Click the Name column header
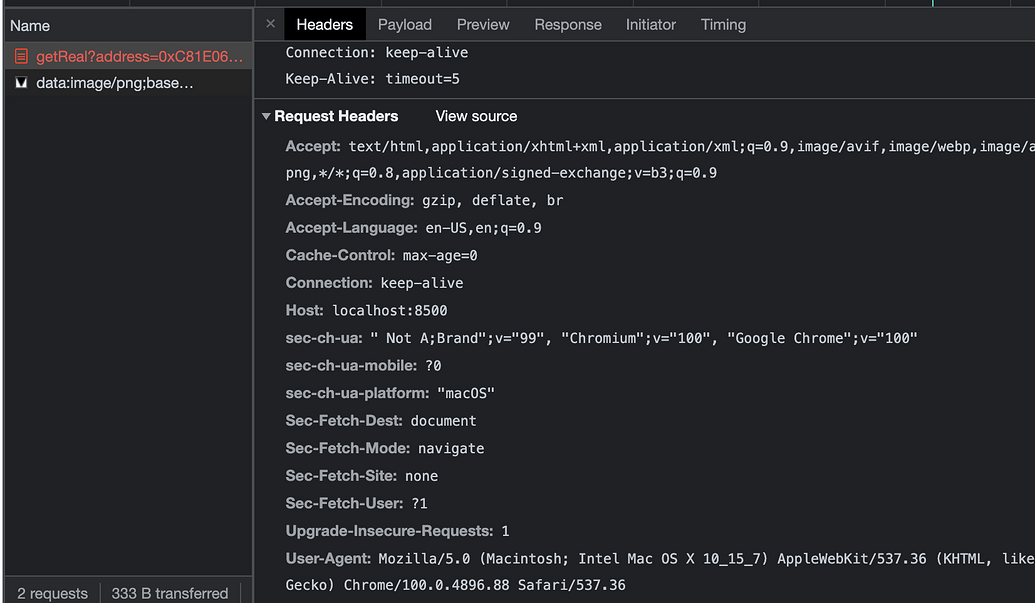Screen dimensions: 1035x603 (30, 25)
